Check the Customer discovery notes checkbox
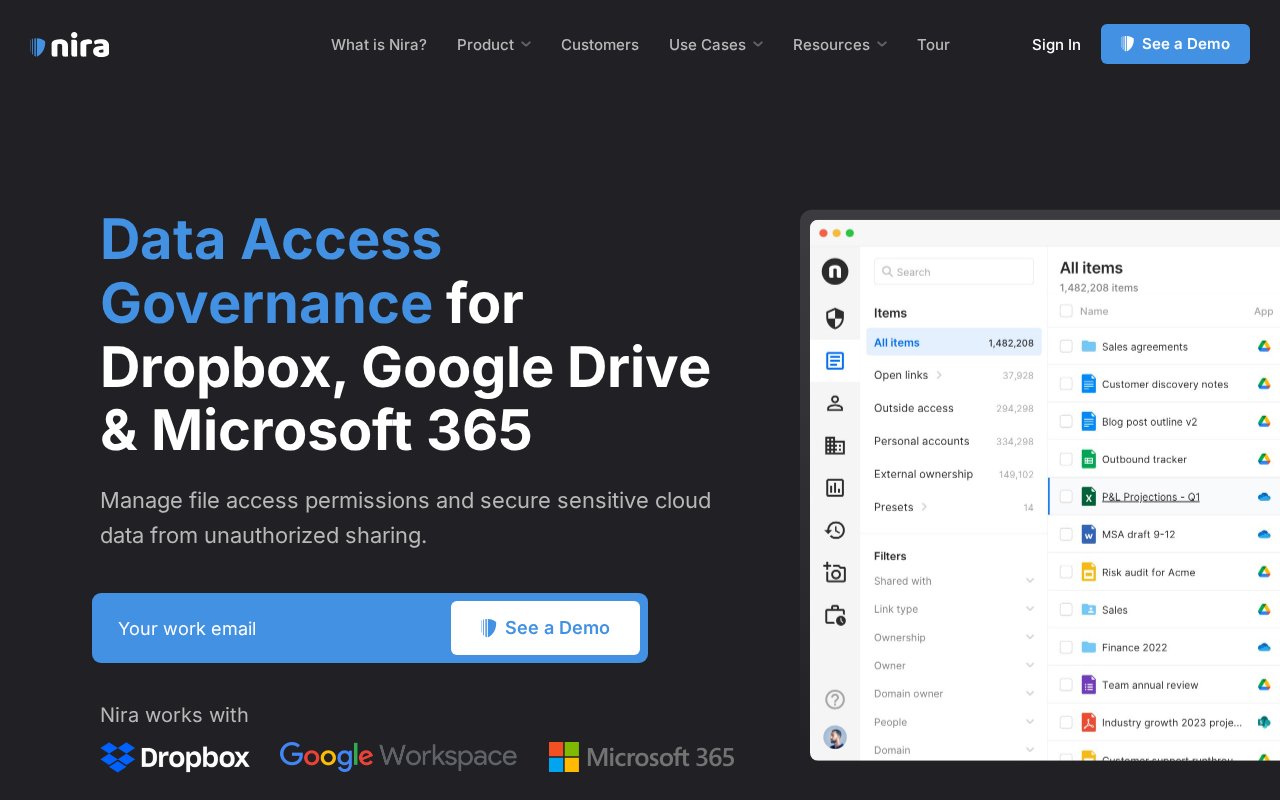This screenshot has height=800, width=1280. click(1066, 384)
